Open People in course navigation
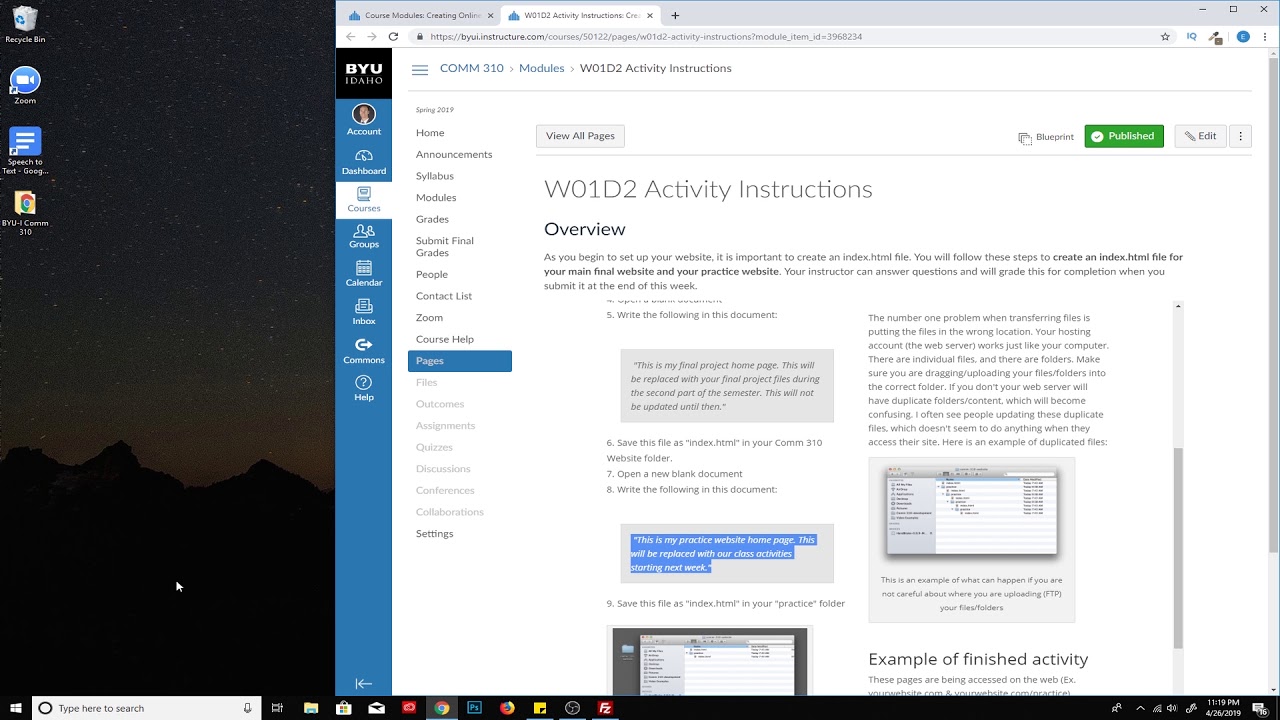 tap(432, 274)
